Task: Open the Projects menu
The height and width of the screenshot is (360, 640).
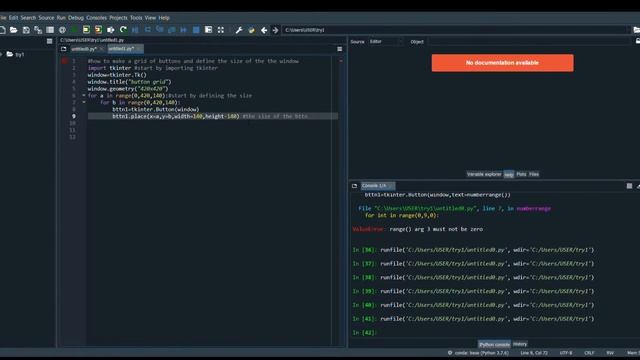Action: click(118, 18)
